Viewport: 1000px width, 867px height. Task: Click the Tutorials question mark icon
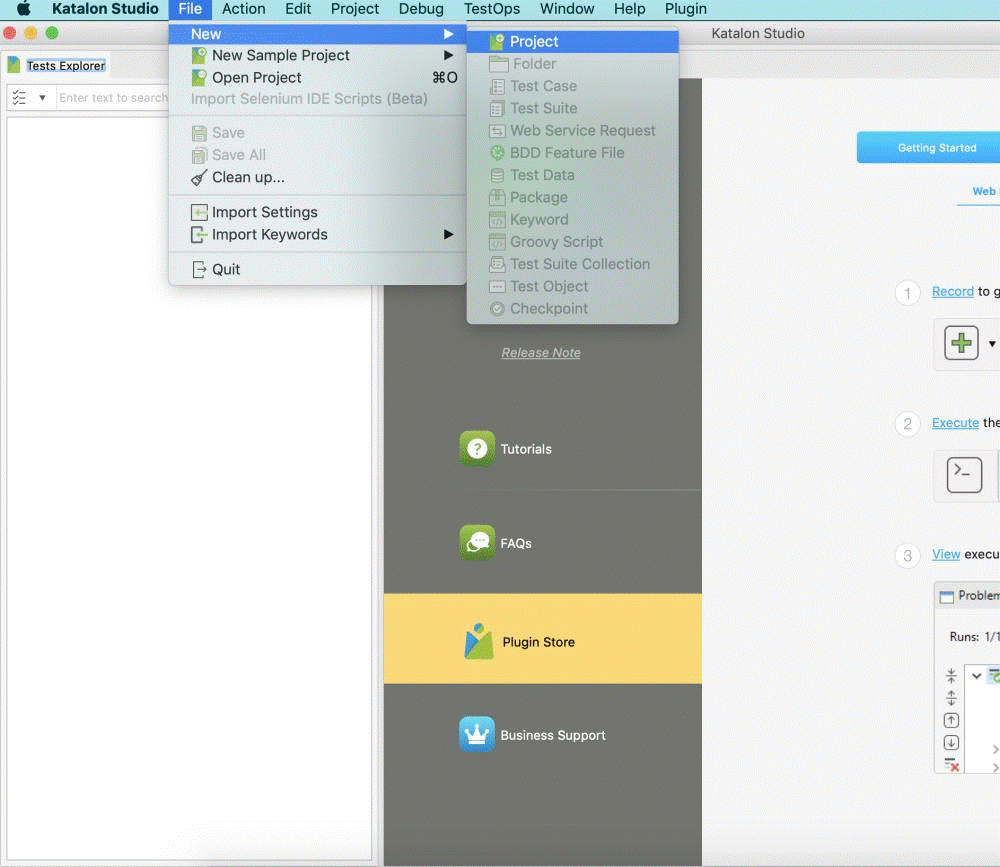coord(477,448)
